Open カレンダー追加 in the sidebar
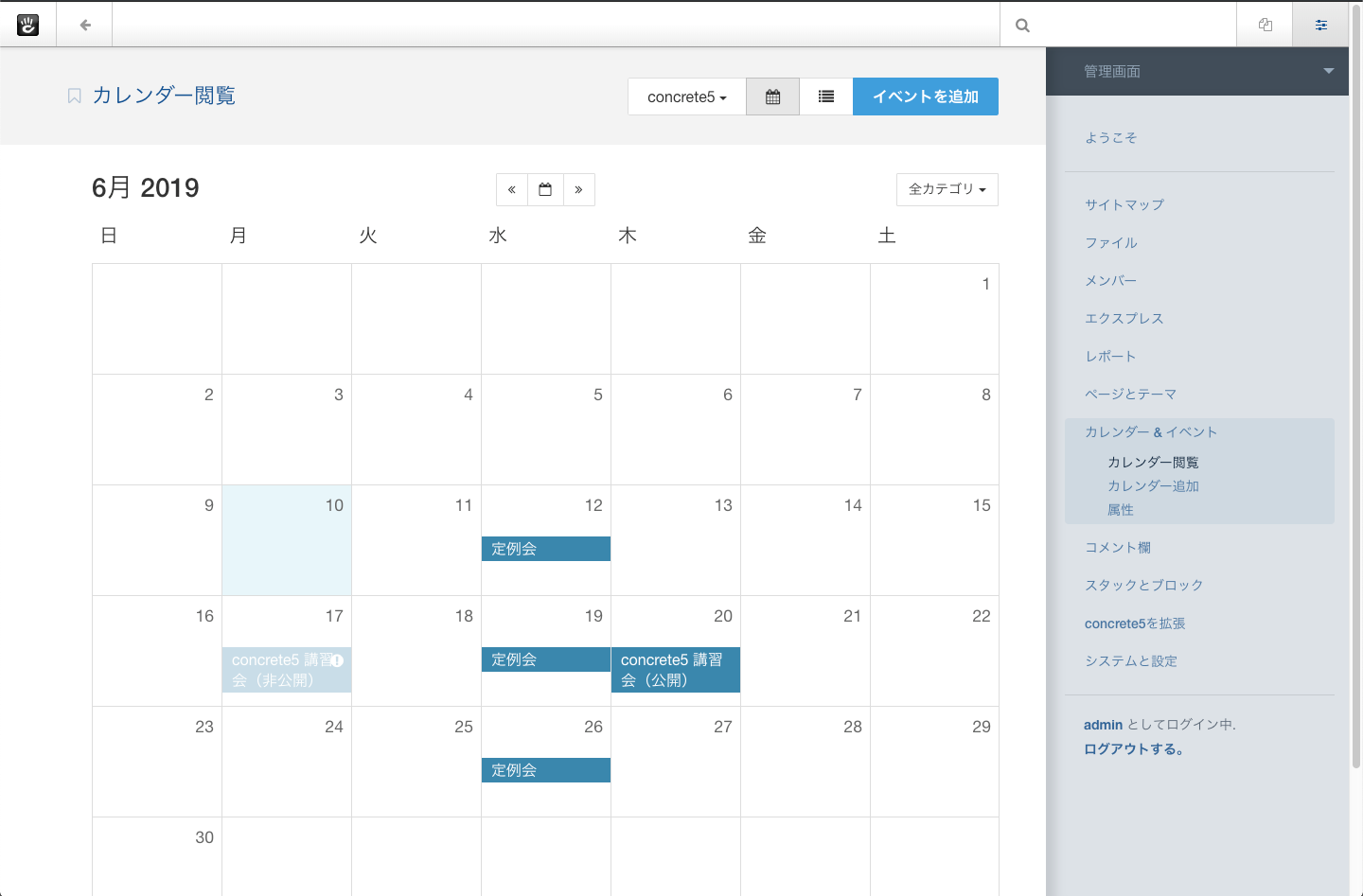The height and width of the screenshot is (896, 1363). (x=1153, y=485)
